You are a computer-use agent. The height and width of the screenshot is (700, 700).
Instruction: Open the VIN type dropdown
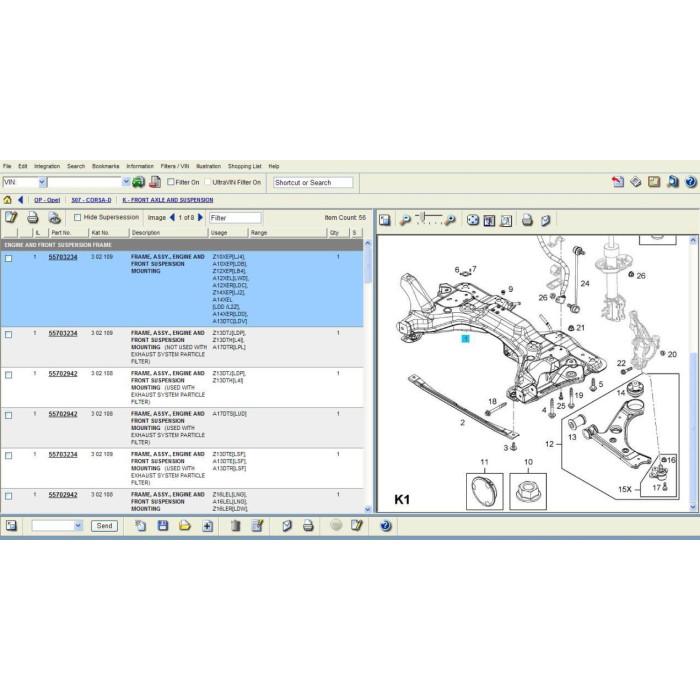click(x=42, y=182)
